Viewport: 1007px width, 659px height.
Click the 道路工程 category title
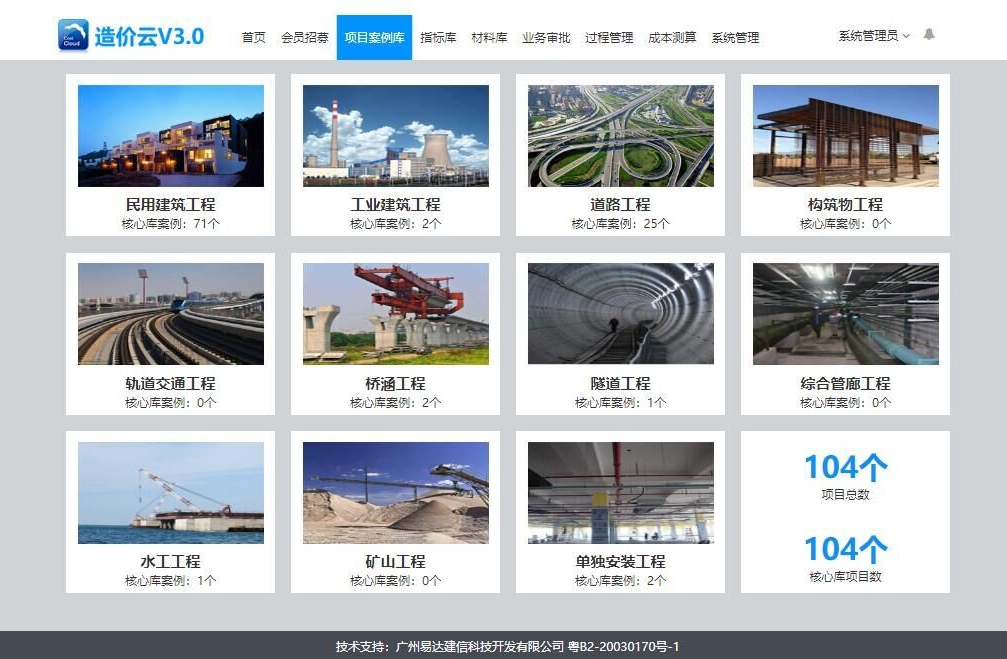tap(620, 205)
